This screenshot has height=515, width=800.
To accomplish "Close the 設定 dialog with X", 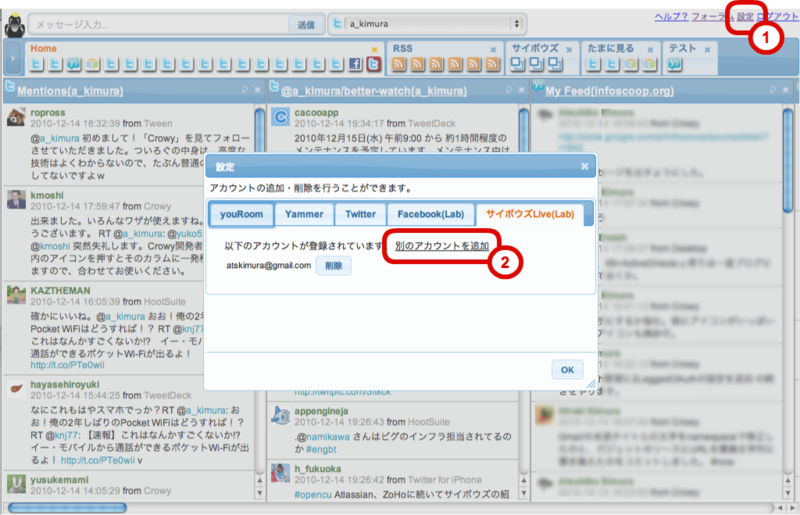I will [x=585, y=166].
